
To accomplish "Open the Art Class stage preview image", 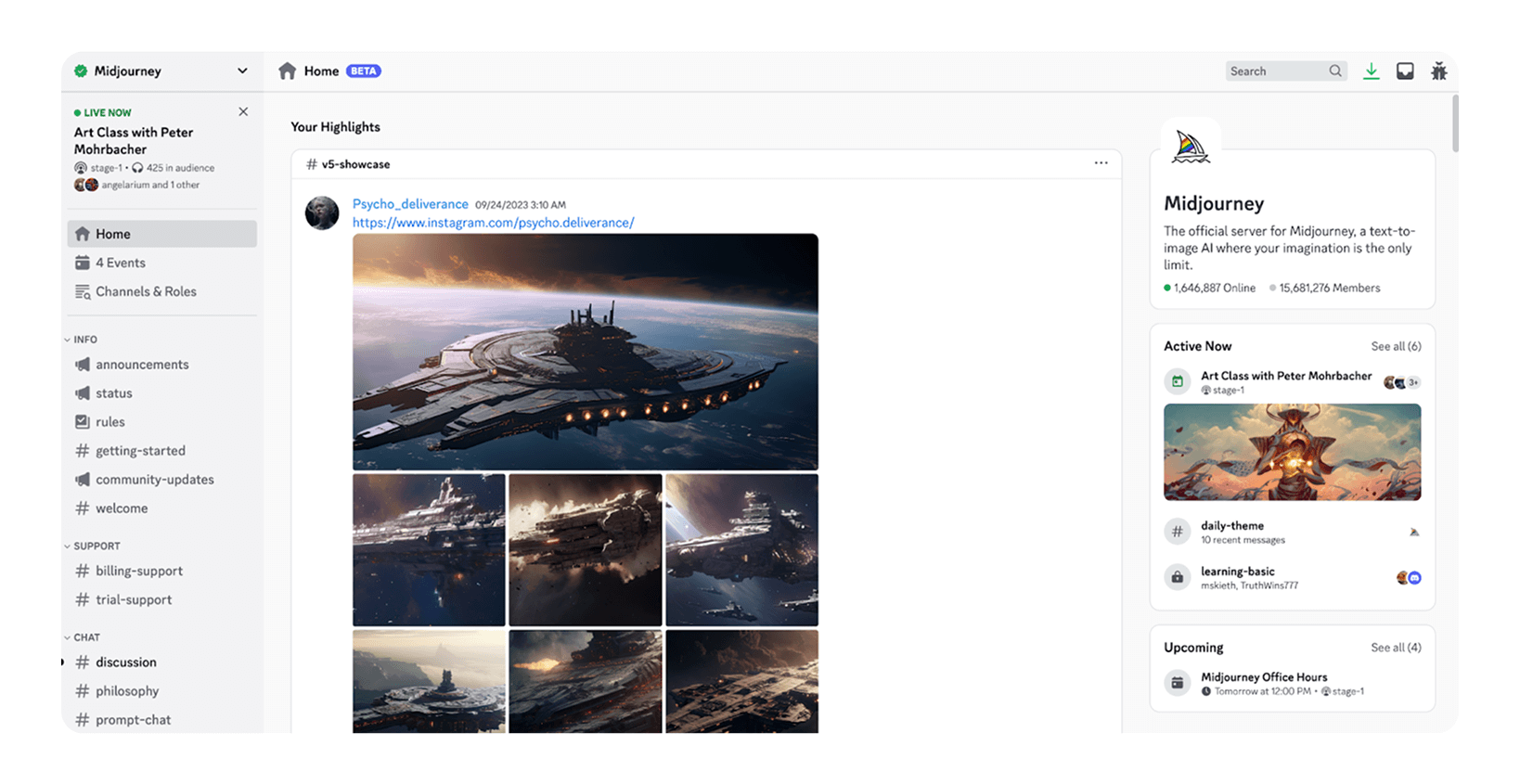I will click(x=1293, y=452).
